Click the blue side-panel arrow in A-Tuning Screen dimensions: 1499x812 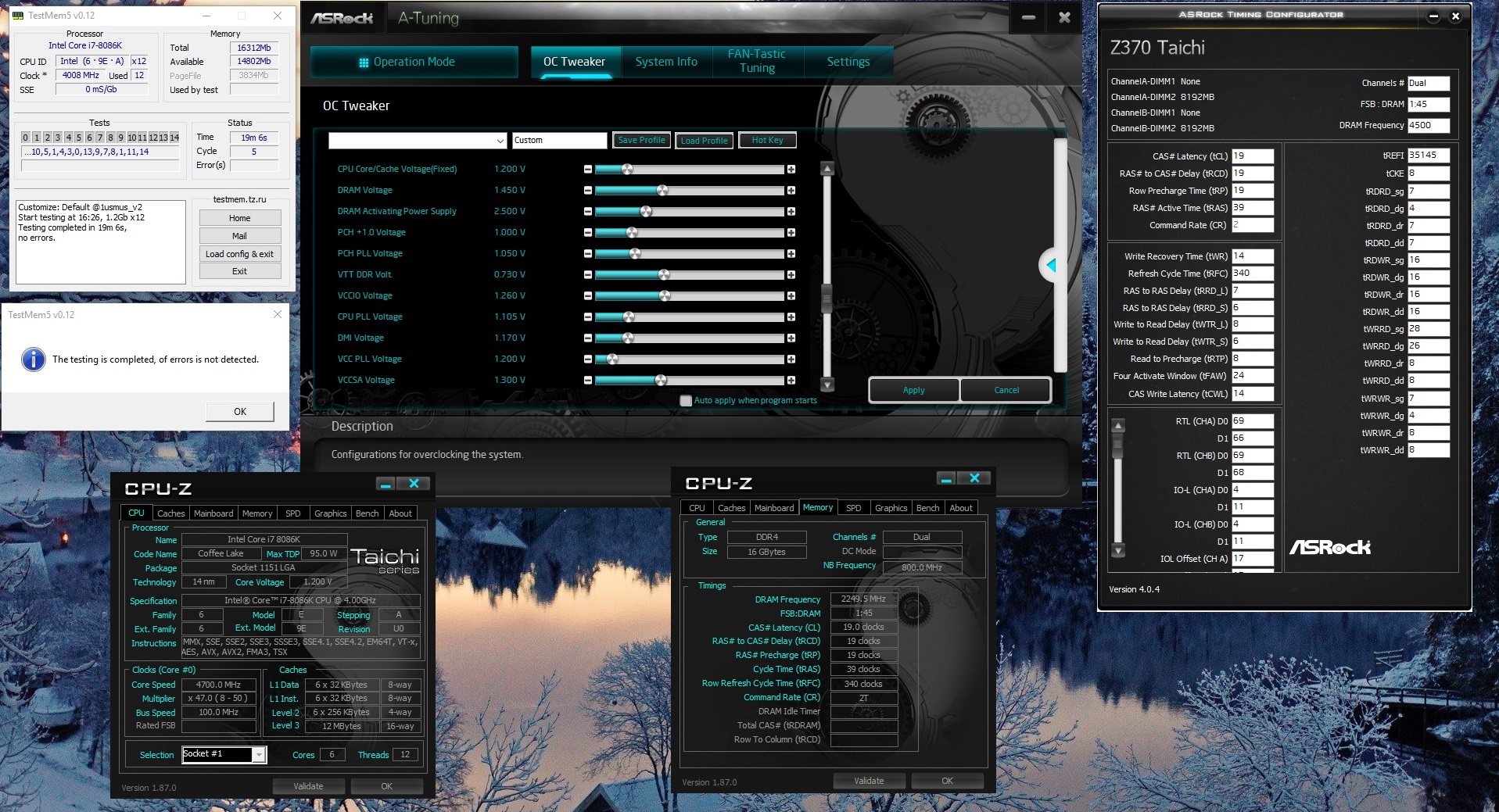[x=1050, y=266]
